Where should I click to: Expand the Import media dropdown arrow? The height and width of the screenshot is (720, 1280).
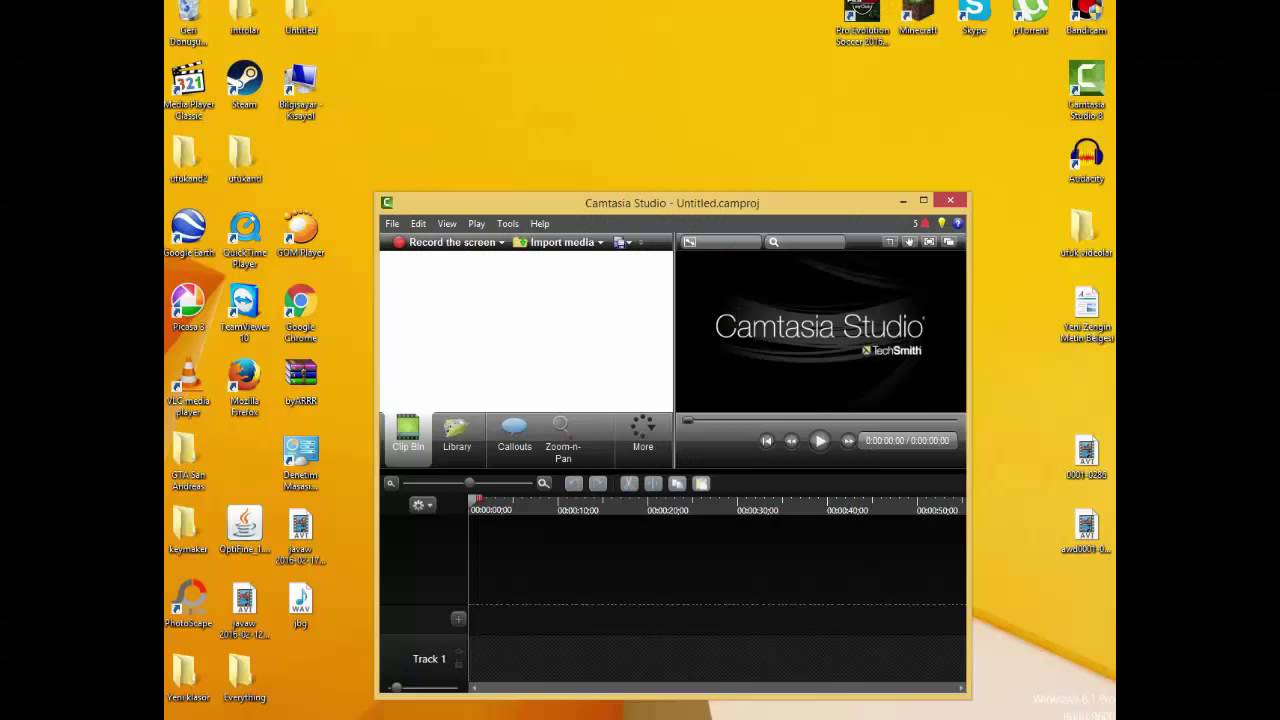coord(601,243)
